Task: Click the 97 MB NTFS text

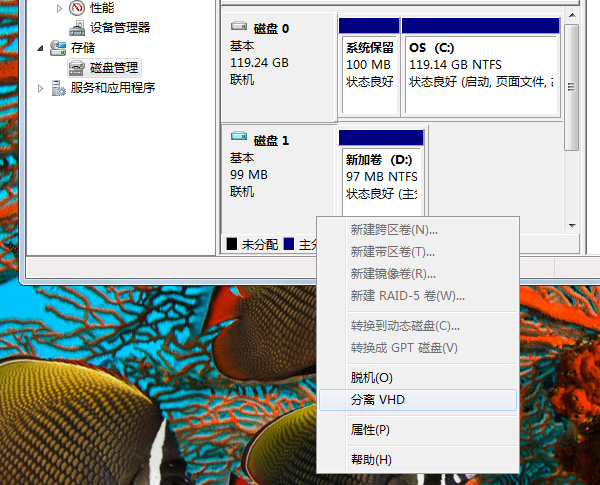Action: pyautogui.click(x=382, y=177)
